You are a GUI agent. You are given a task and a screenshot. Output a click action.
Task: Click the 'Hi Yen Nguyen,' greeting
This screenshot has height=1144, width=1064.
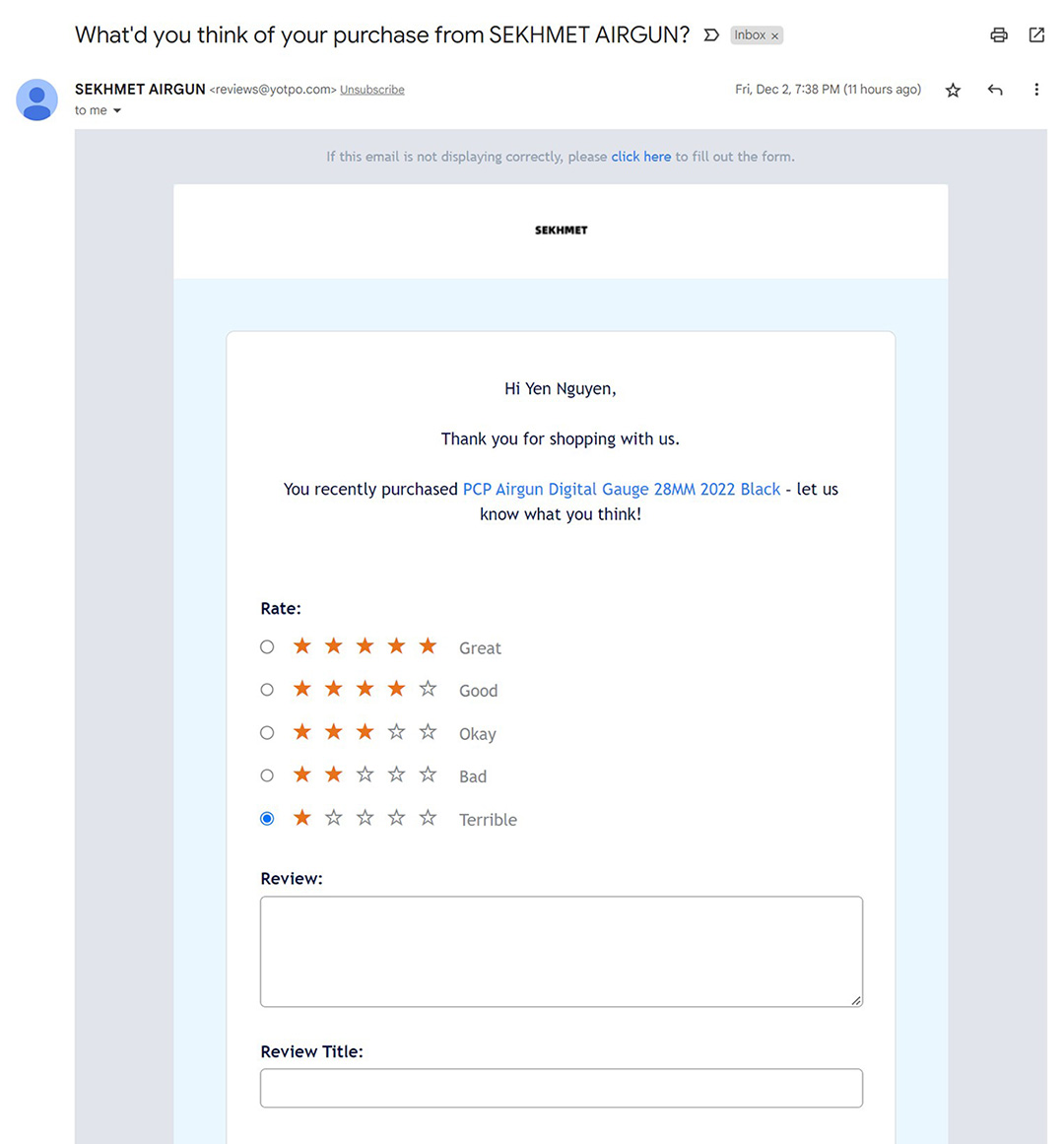point(560,389)
